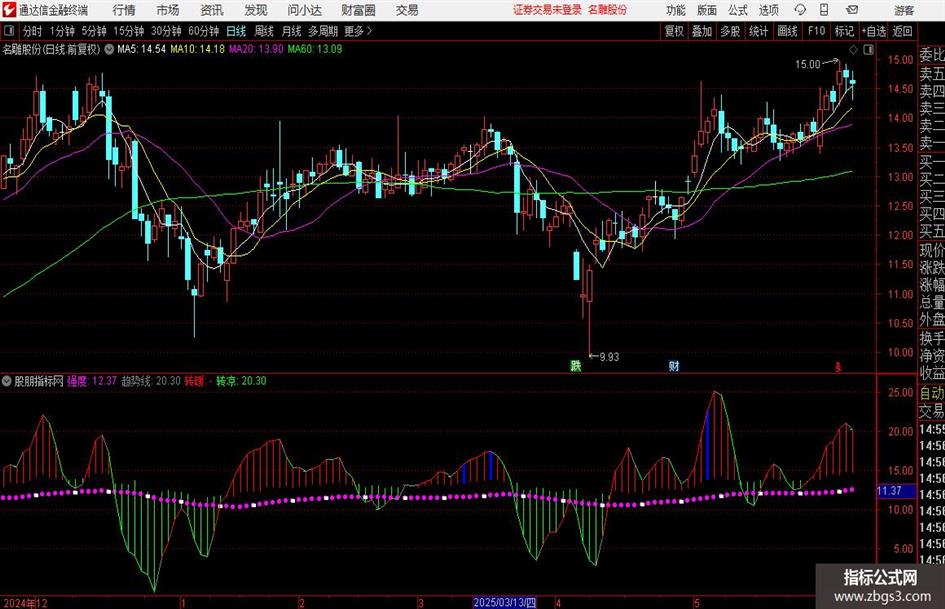Open the 交易 menu
The height and width of the screenshot is (609, 945).
[407, 10]
